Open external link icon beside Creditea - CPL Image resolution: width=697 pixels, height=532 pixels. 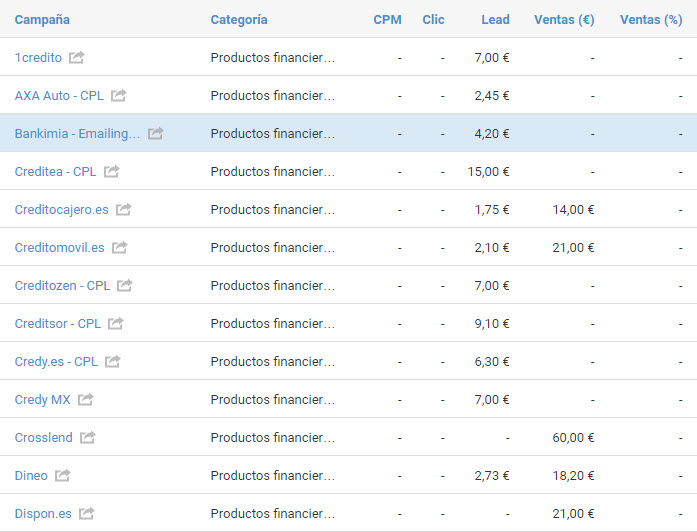tap(111, 171)
